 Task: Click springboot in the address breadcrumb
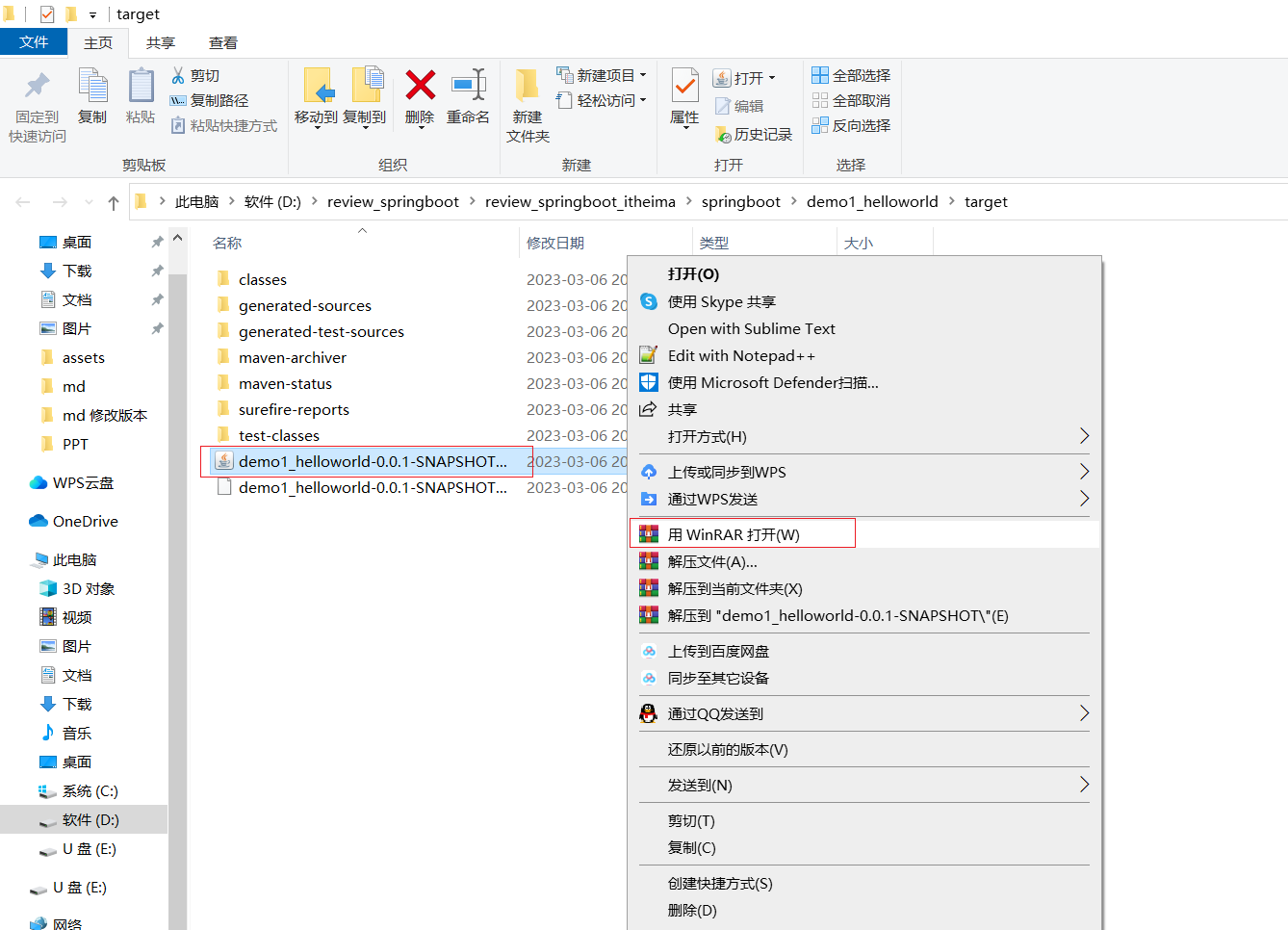click(x=740, y=202)
